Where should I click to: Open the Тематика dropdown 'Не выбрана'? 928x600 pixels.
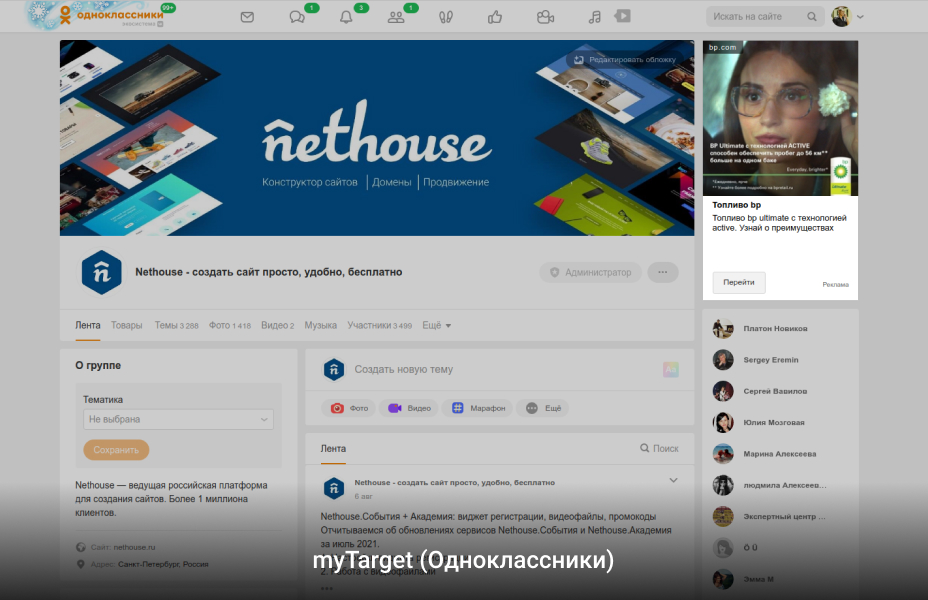178,419
